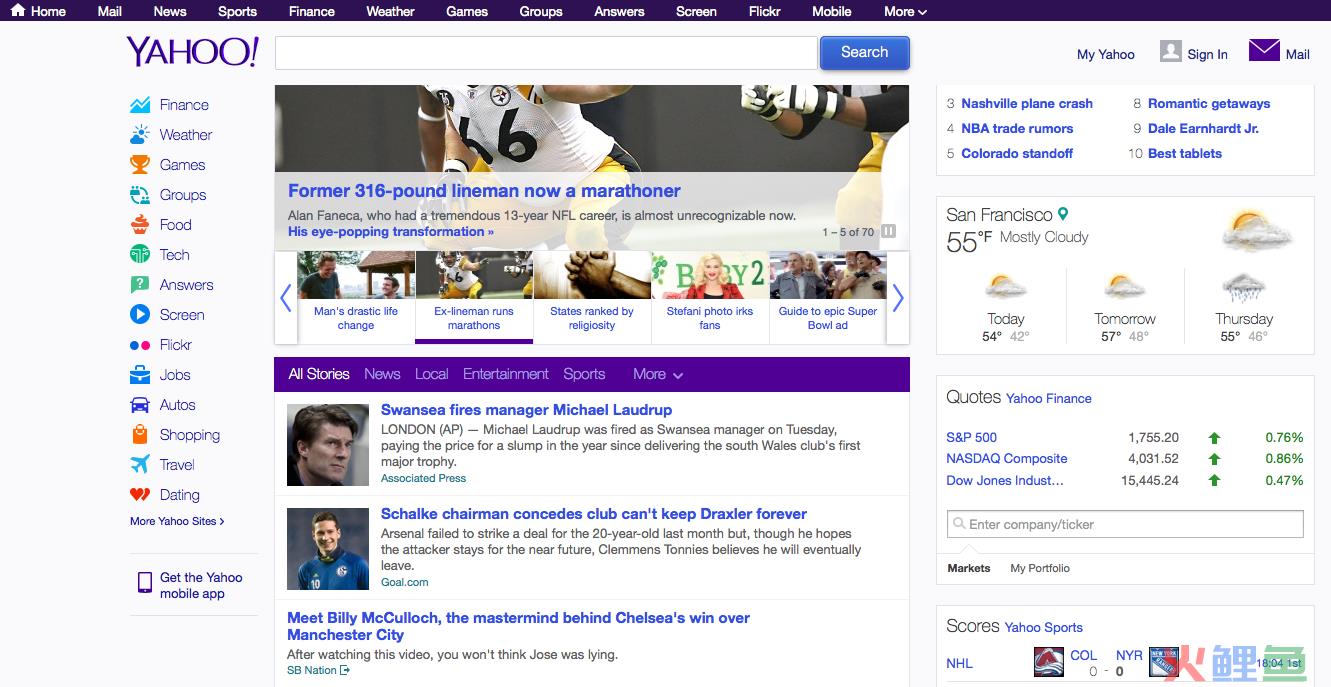Read the Schalke chairman Draxler story
The height and width of the screenshot is (687, 1331).
[594, 514]
